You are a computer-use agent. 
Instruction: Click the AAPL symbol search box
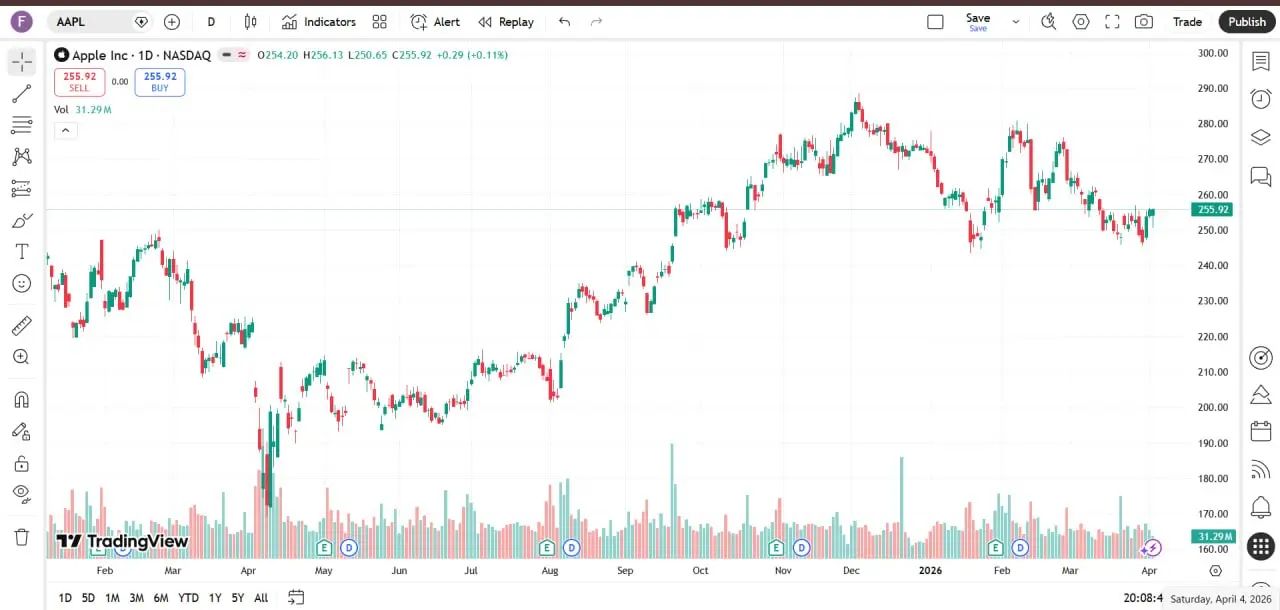(100, 21)
